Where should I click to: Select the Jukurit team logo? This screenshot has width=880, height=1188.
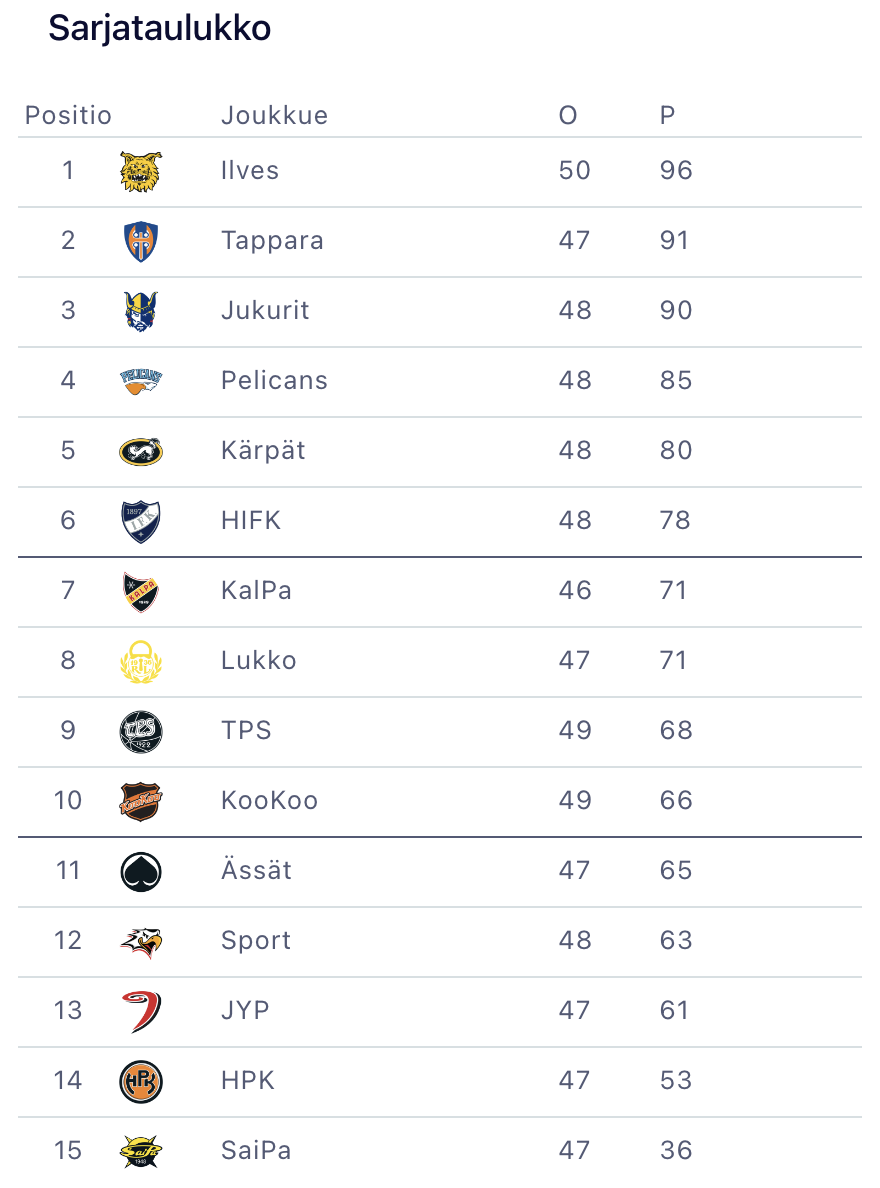[140, 311]
